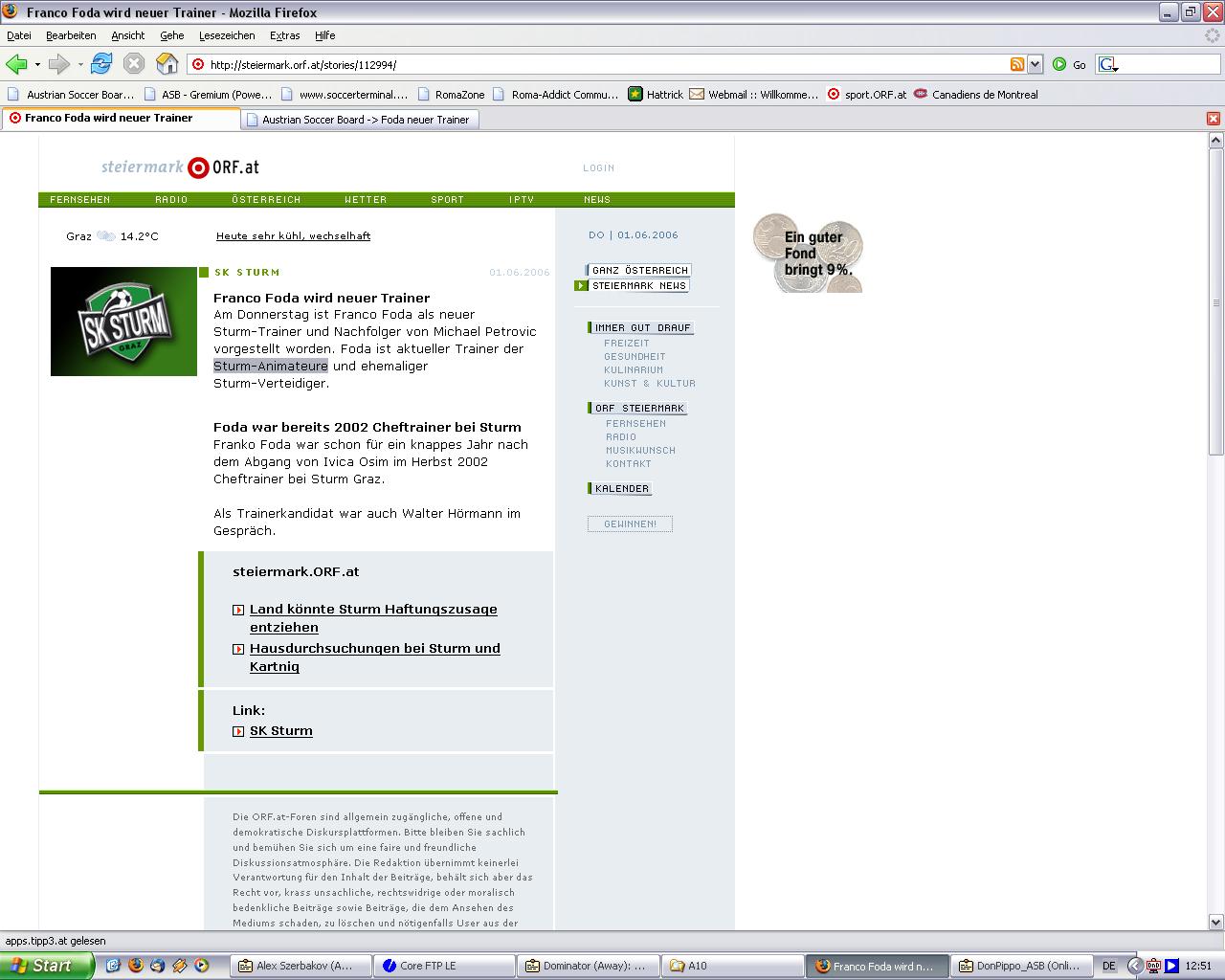Switch to the Austrian Soccer Board tab

click(x=359, y=120)
